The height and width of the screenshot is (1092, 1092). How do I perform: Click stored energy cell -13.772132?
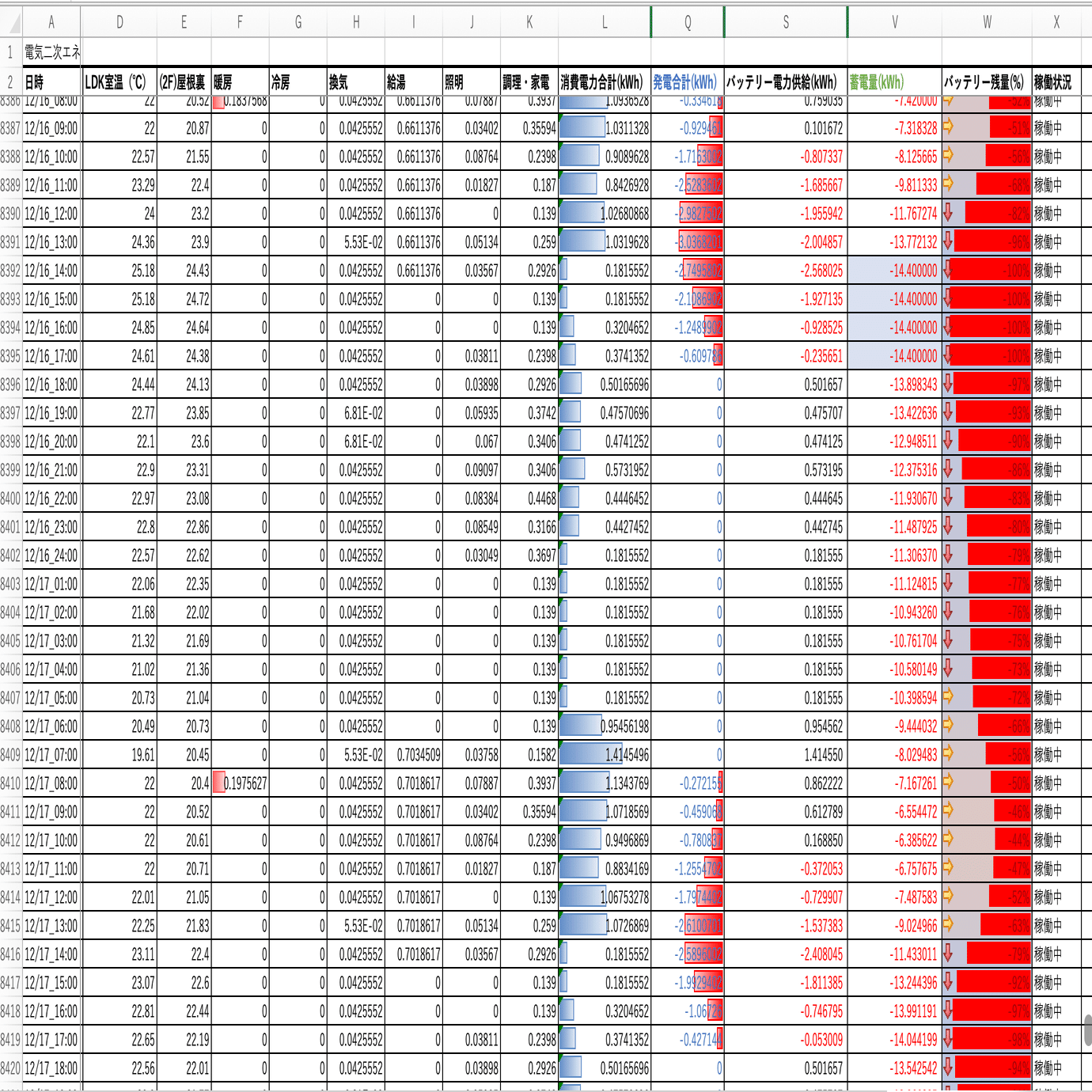(895, 242)
